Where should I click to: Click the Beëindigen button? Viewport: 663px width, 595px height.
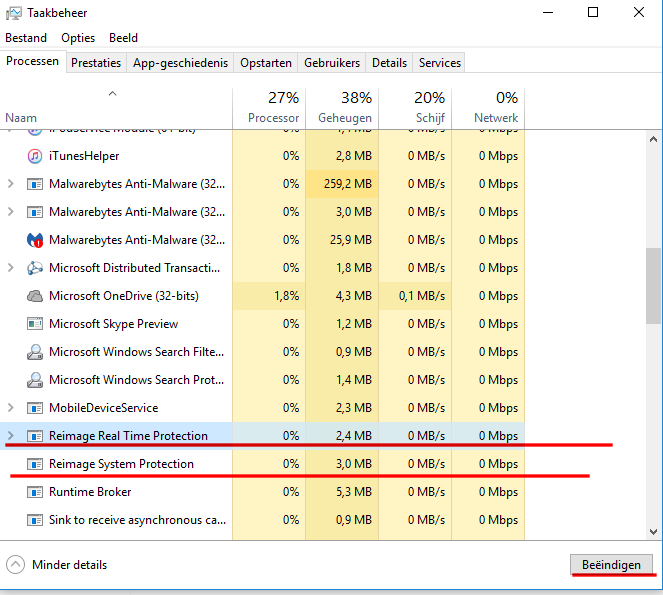[611, 565]
